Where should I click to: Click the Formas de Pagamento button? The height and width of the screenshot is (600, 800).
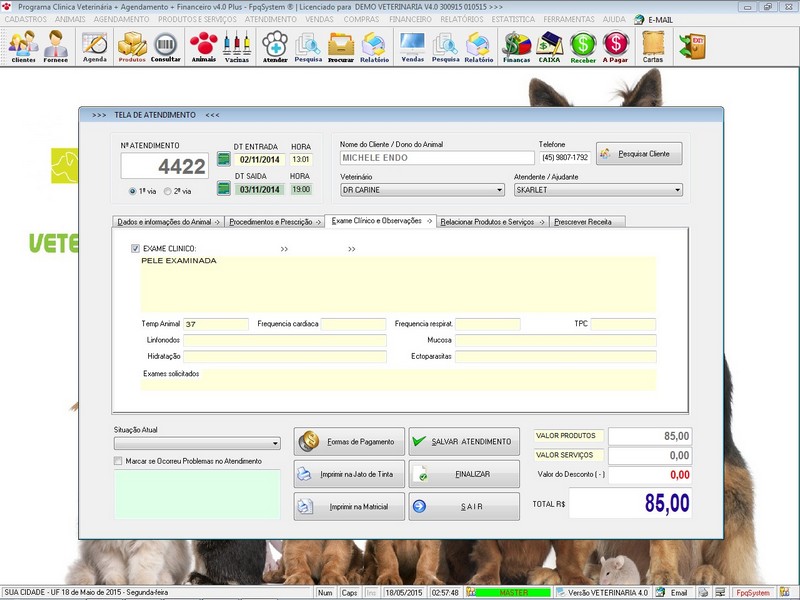(349, 441)
